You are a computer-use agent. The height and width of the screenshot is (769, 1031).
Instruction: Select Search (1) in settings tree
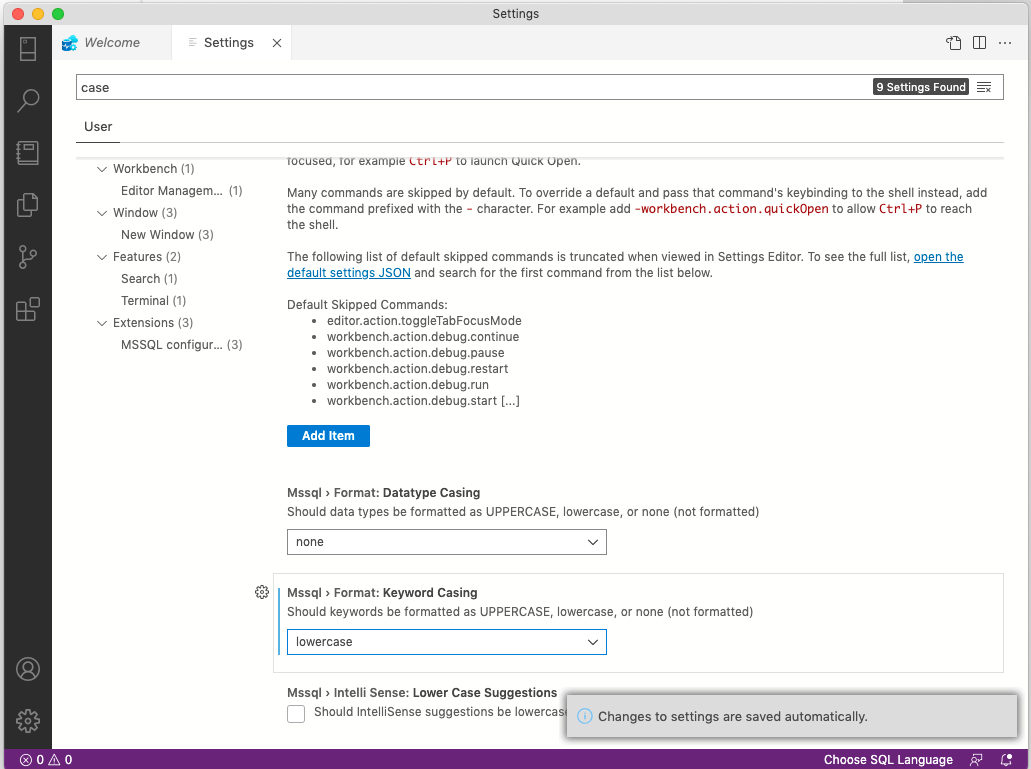149,279
